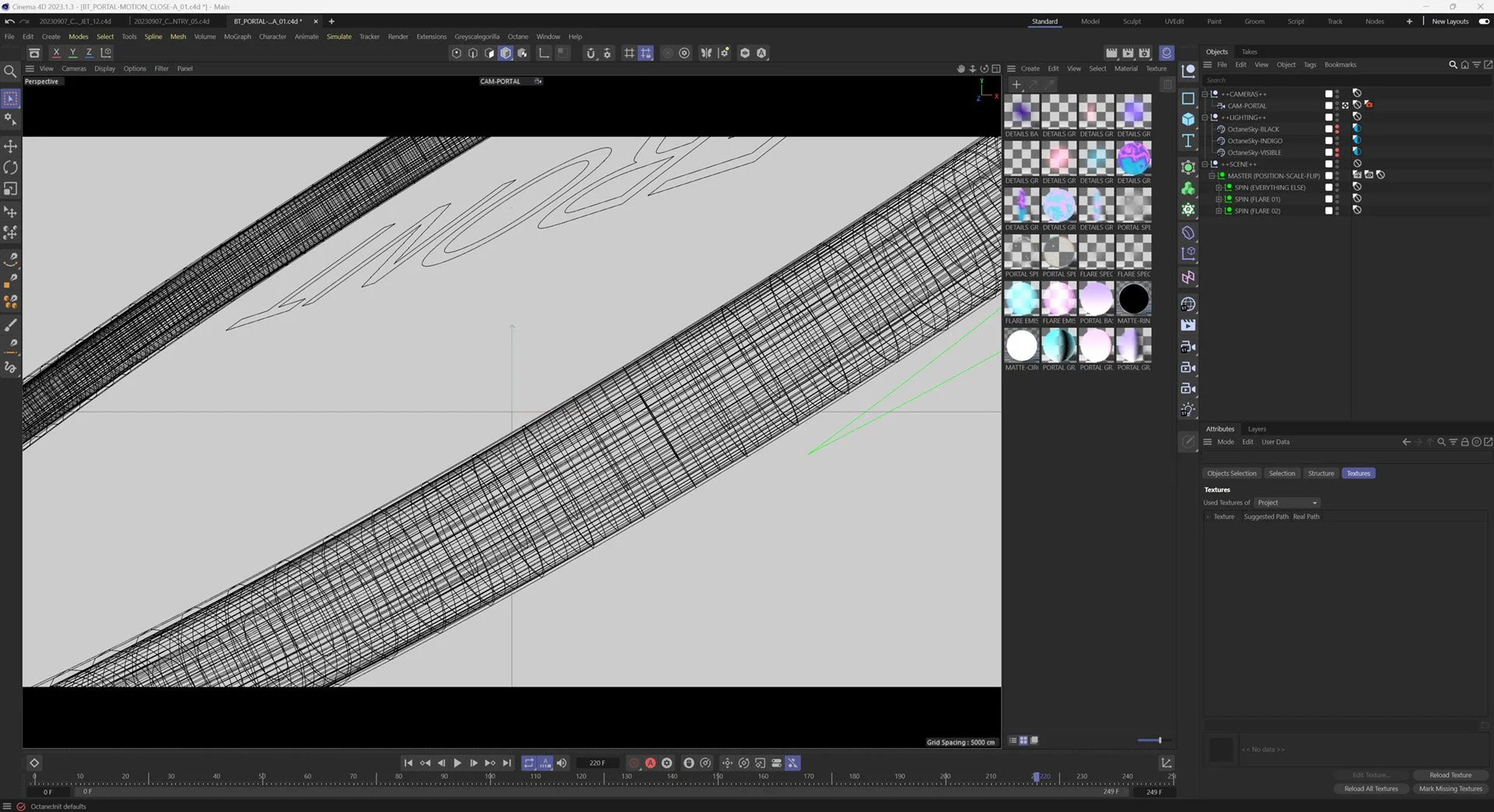Click the Reload All Textures button
The width and height of the screenshot is (1494, 812).
pyautogui.click(x=1369, y=789)
